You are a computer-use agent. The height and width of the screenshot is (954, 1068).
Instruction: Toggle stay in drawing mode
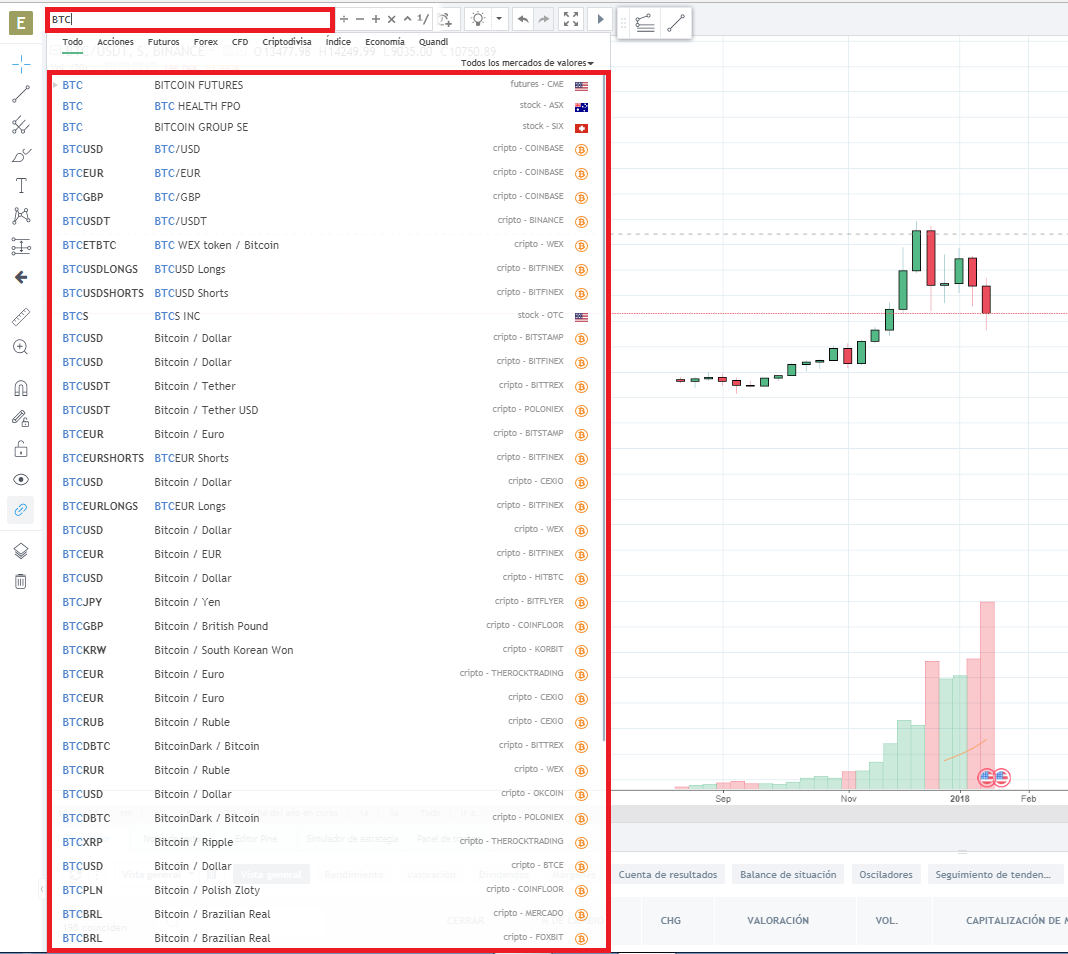[x=21, y=419]
